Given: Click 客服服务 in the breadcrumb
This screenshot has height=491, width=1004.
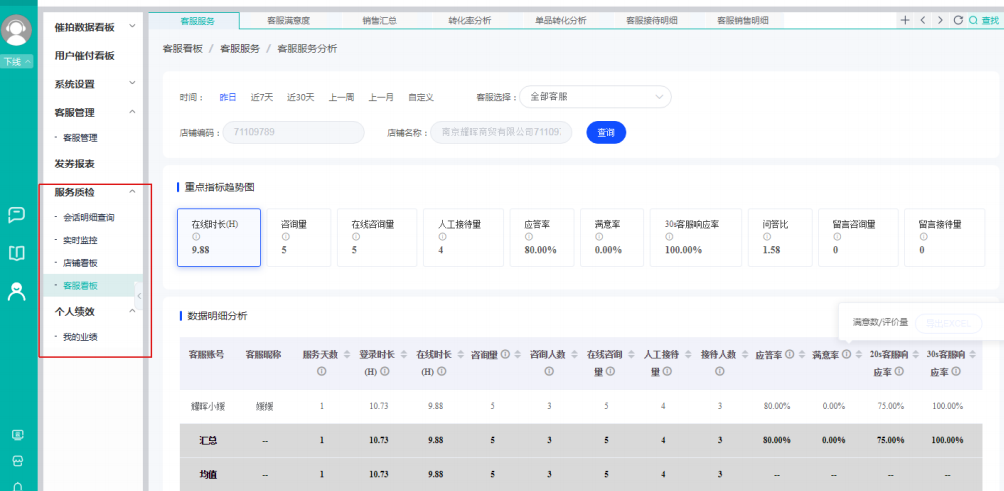Looking at the screenshot, I should click(x=240, y=49).
